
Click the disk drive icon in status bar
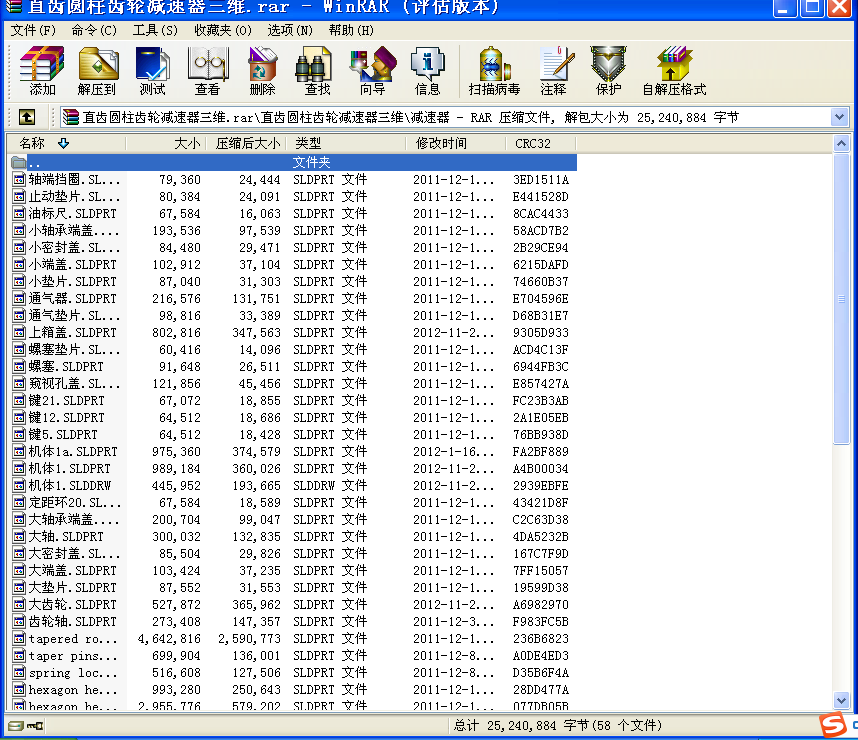16,726
